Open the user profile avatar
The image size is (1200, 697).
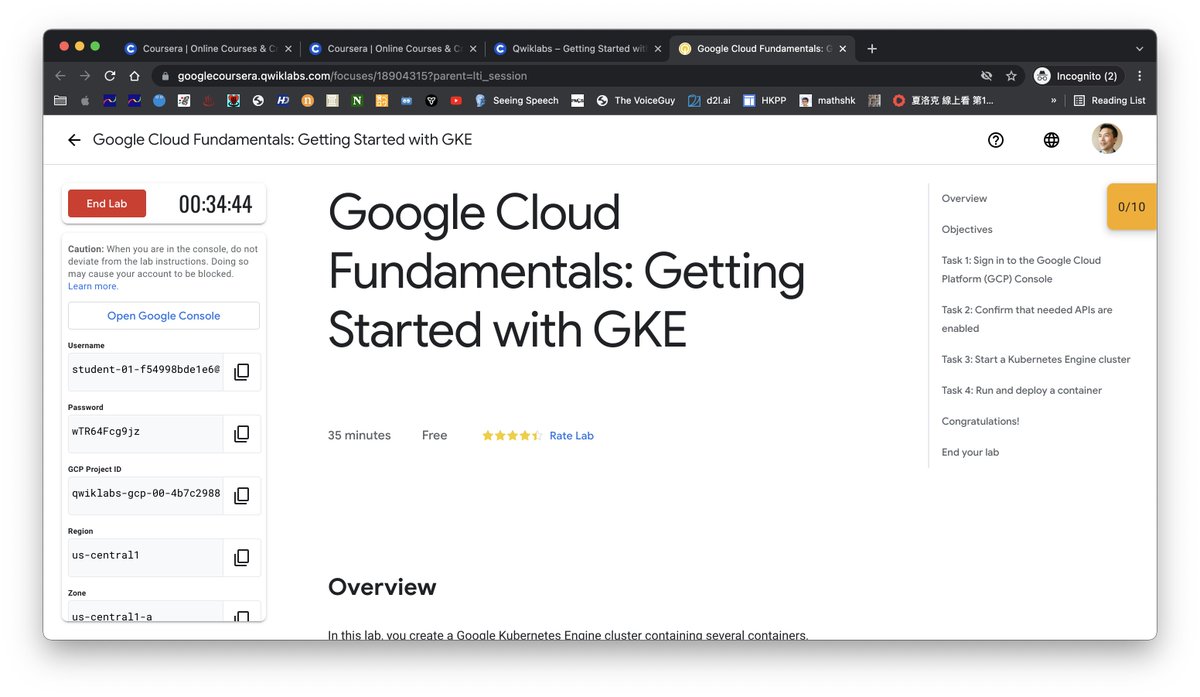pos(1106,139)
